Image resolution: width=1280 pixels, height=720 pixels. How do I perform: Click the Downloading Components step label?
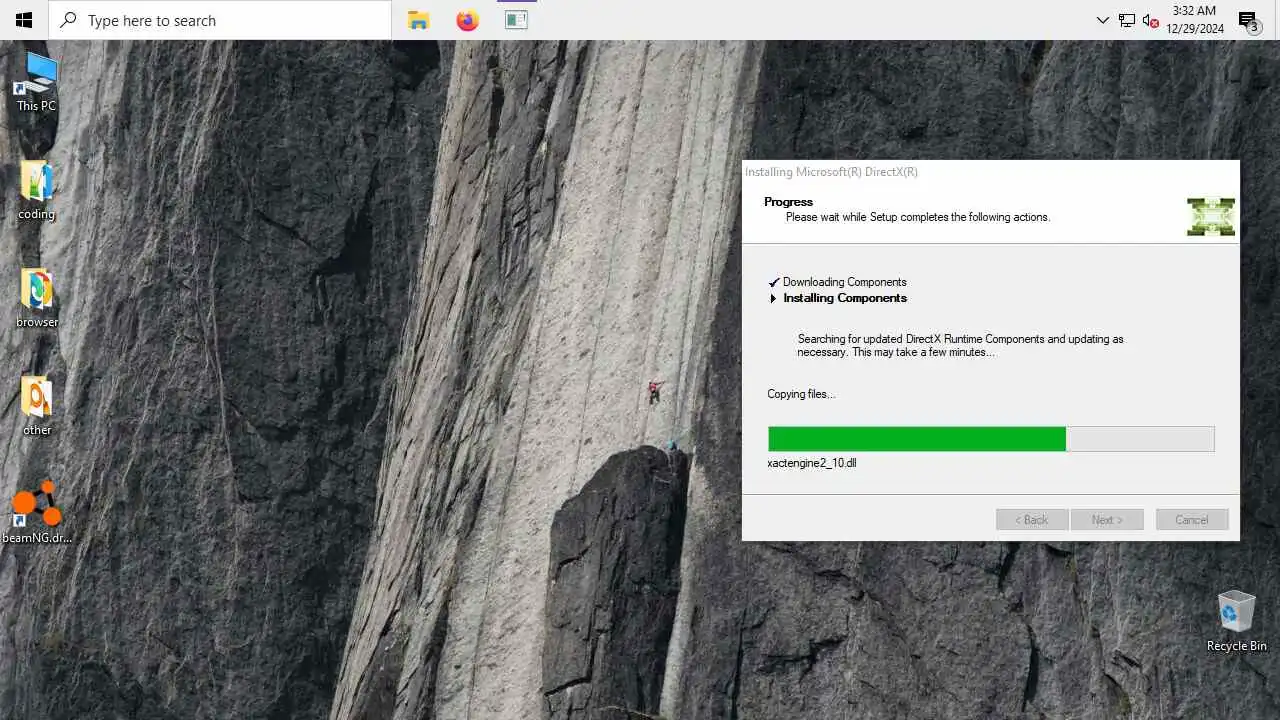click(845, 282)
